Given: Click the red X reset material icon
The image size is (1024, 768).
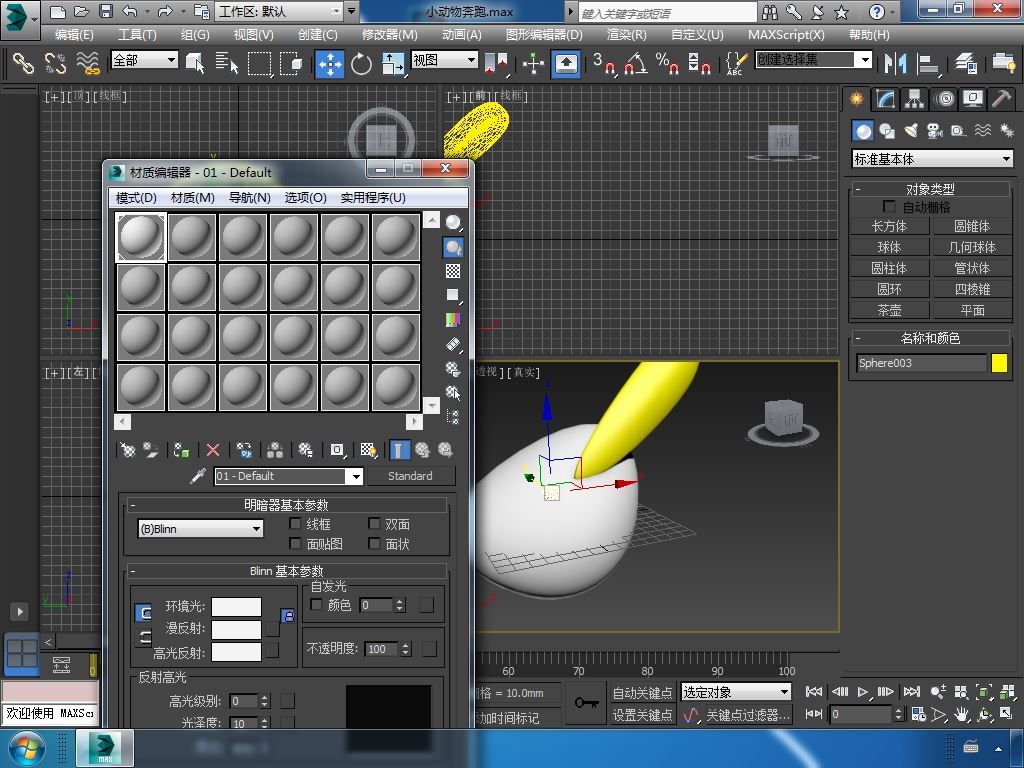Looking at the screenshot, I should pos(213,451).
